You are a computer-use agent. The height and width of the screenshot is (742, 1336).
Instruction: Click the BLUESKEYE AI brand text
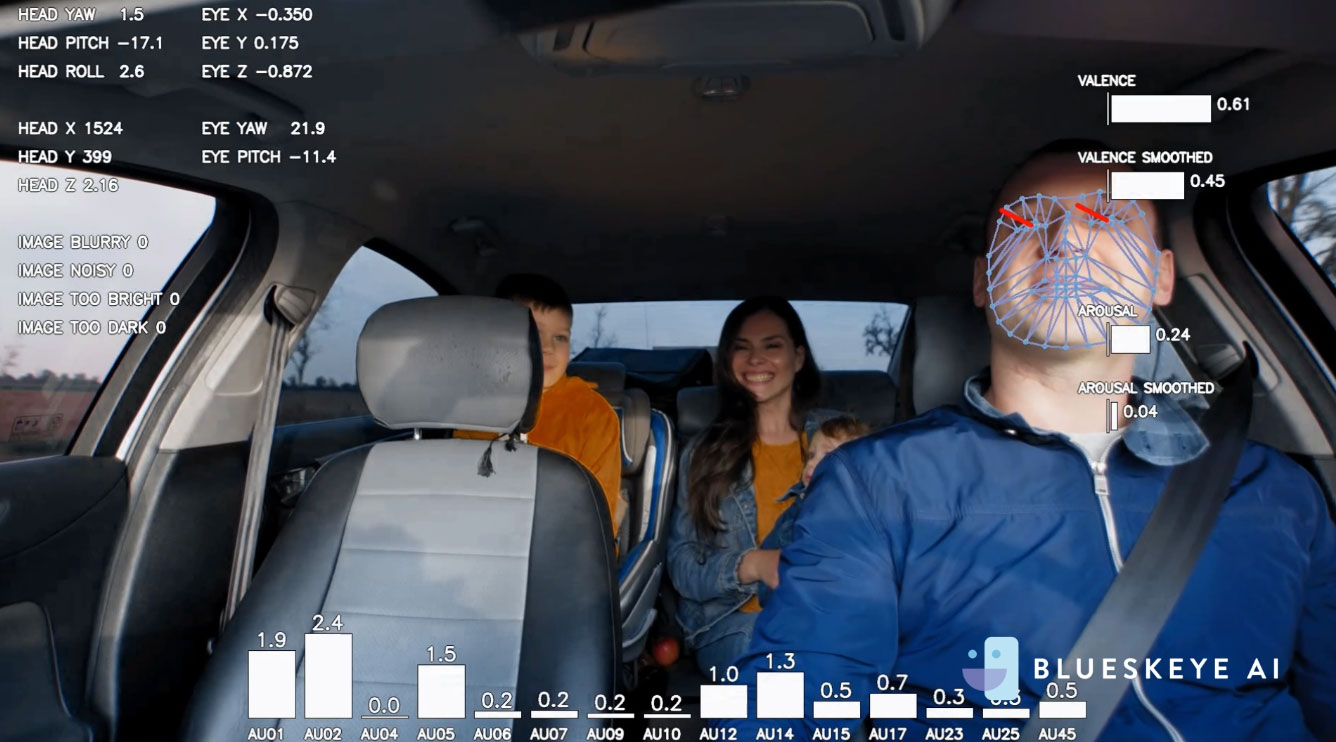pos(1155,670)
